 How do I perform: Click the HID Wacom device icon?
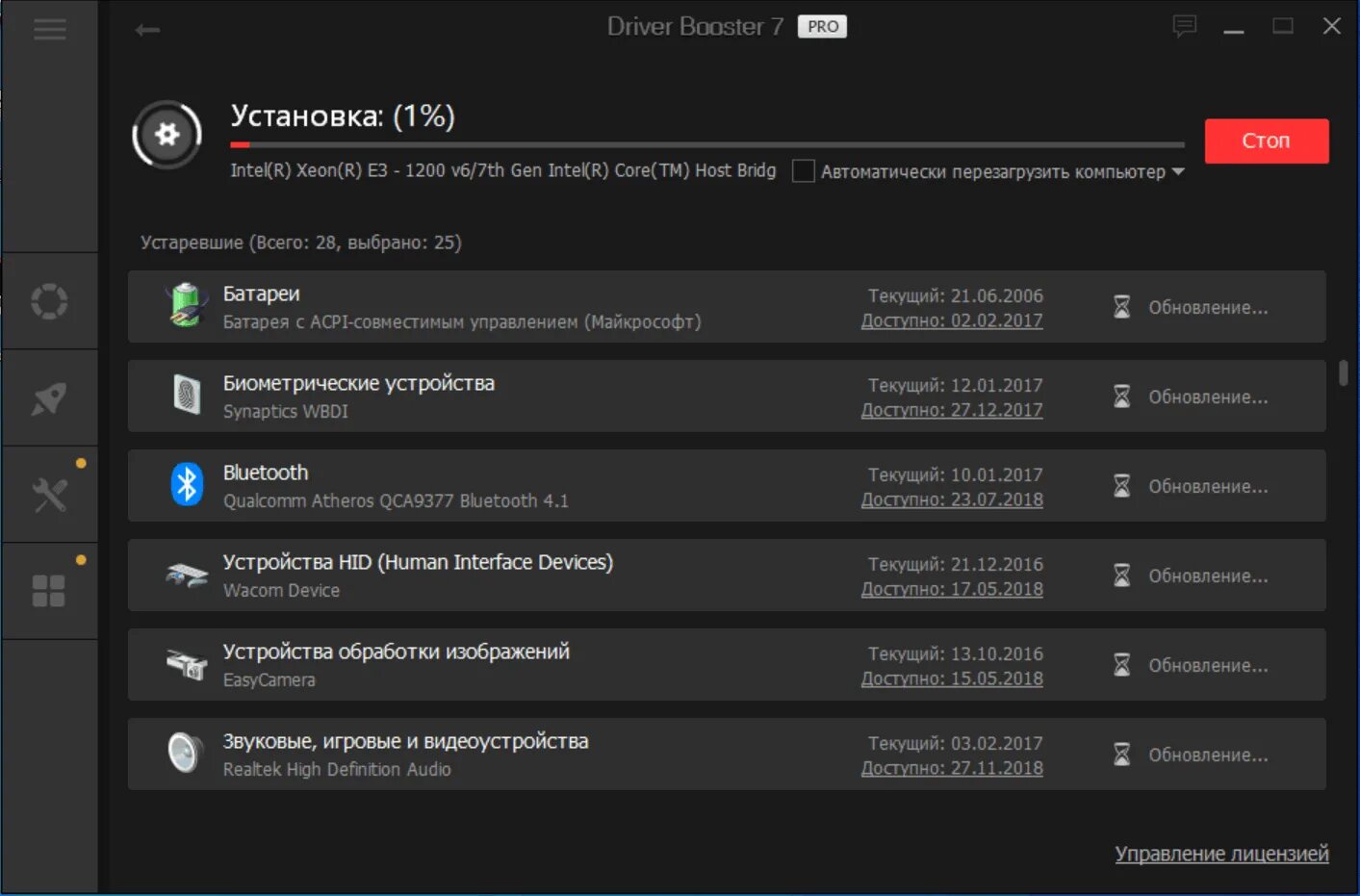[187, 575]
